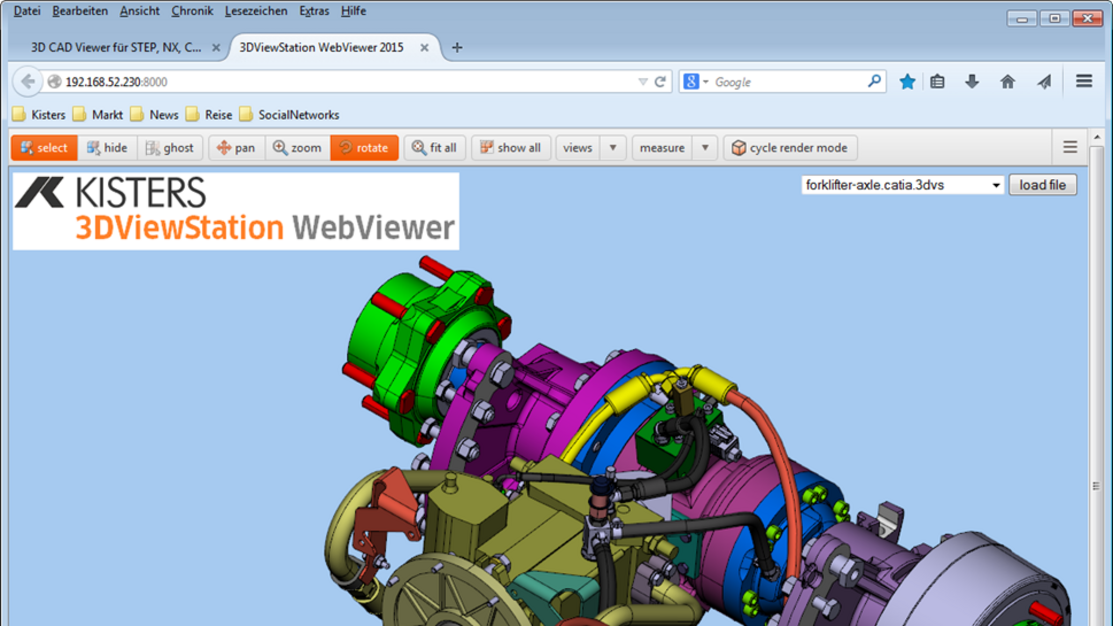Open the Reise bookmark folder
Image resolution: width=1113 pixels, height=626 pixels.
[209, 114]
